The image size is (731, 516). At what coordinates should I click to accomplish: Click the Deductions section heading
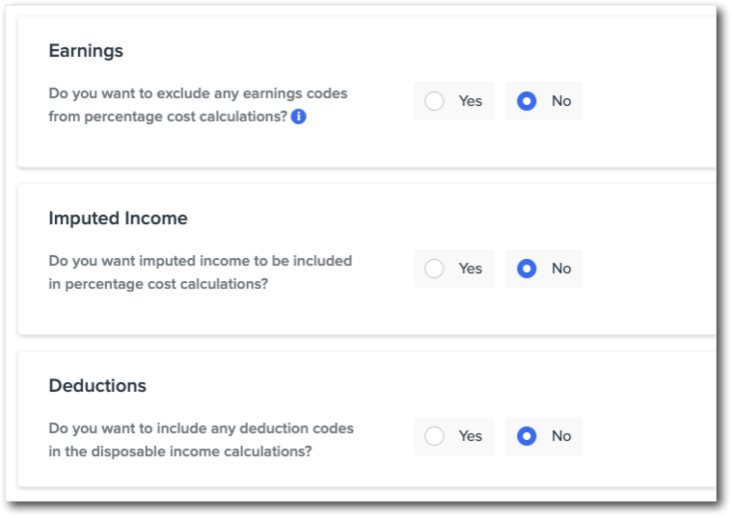(97, 385)
